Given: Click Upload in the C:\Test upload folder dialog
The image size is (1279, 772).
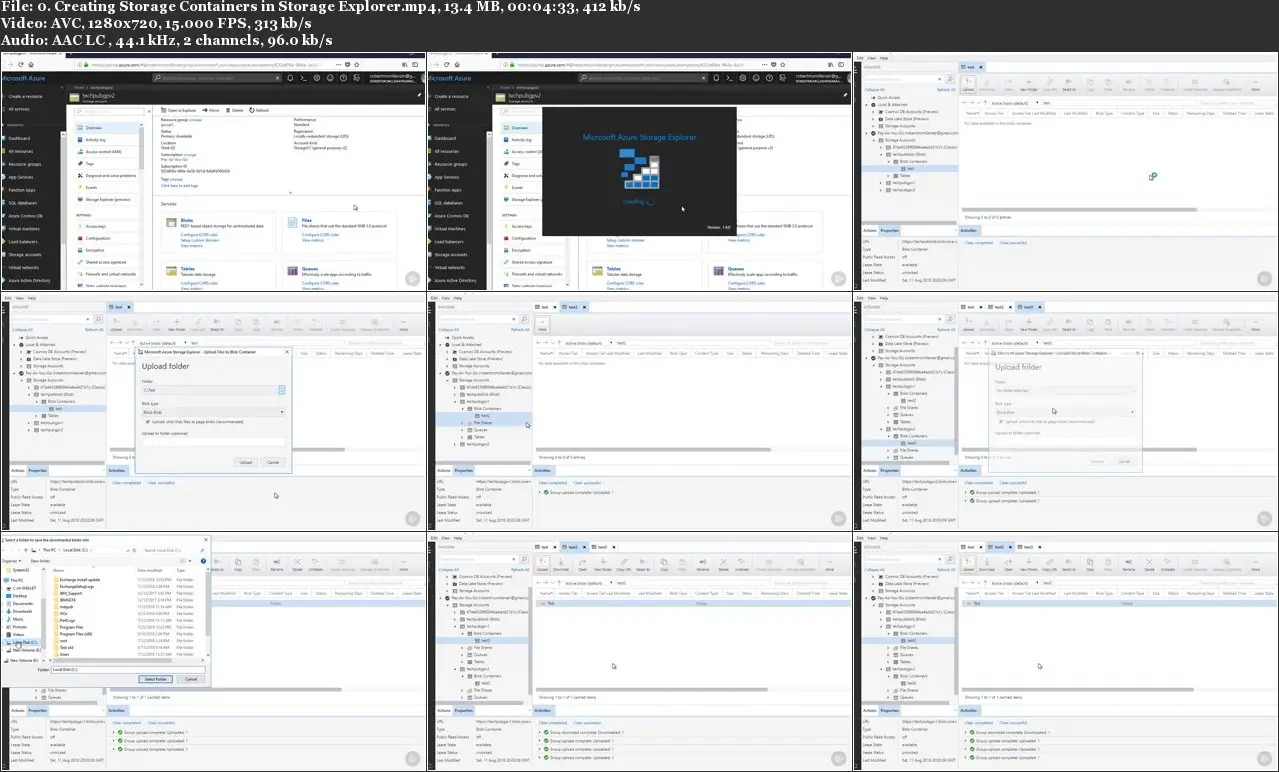Looking at the screenshot, I should [245, 462].
